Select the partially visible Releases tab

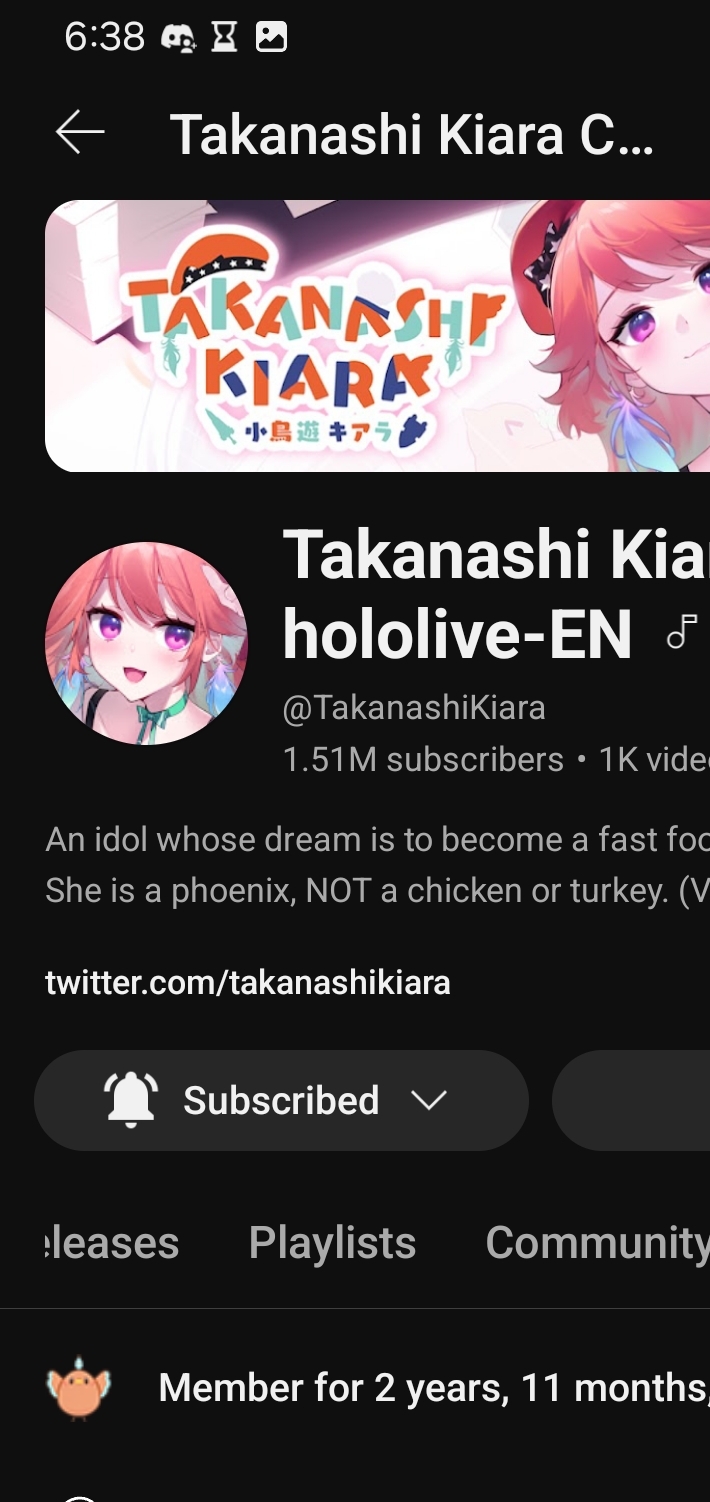point(113,1243)
